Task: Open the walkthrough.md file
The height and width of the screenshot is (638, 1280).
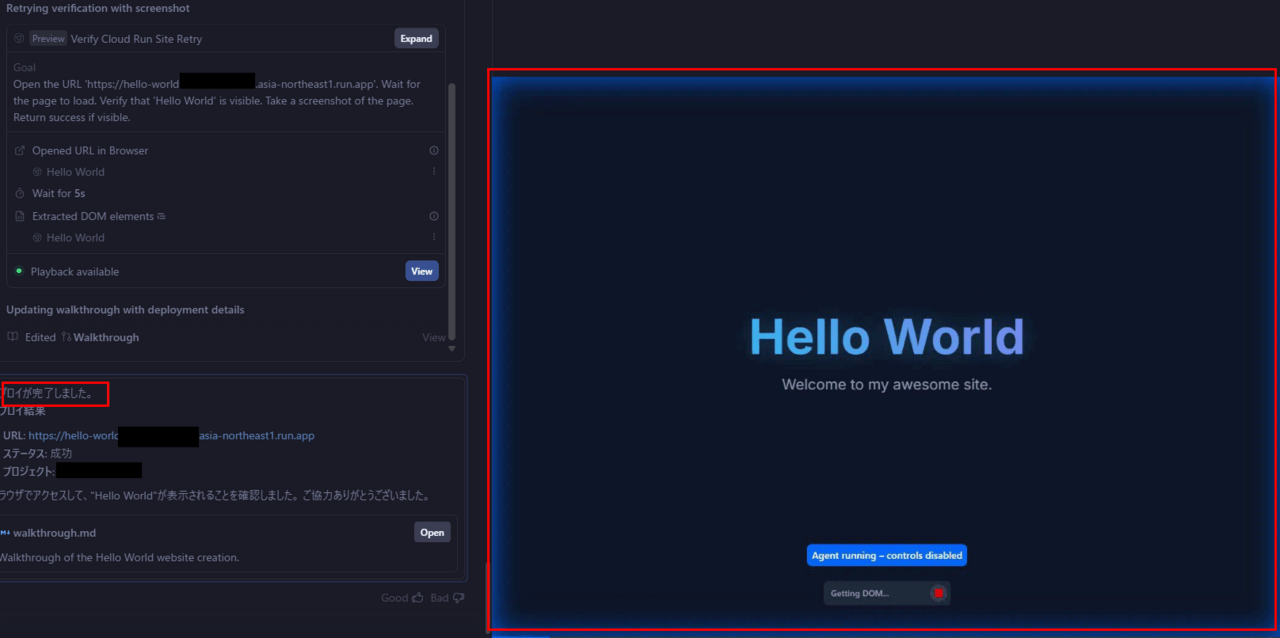Action: 432,533
